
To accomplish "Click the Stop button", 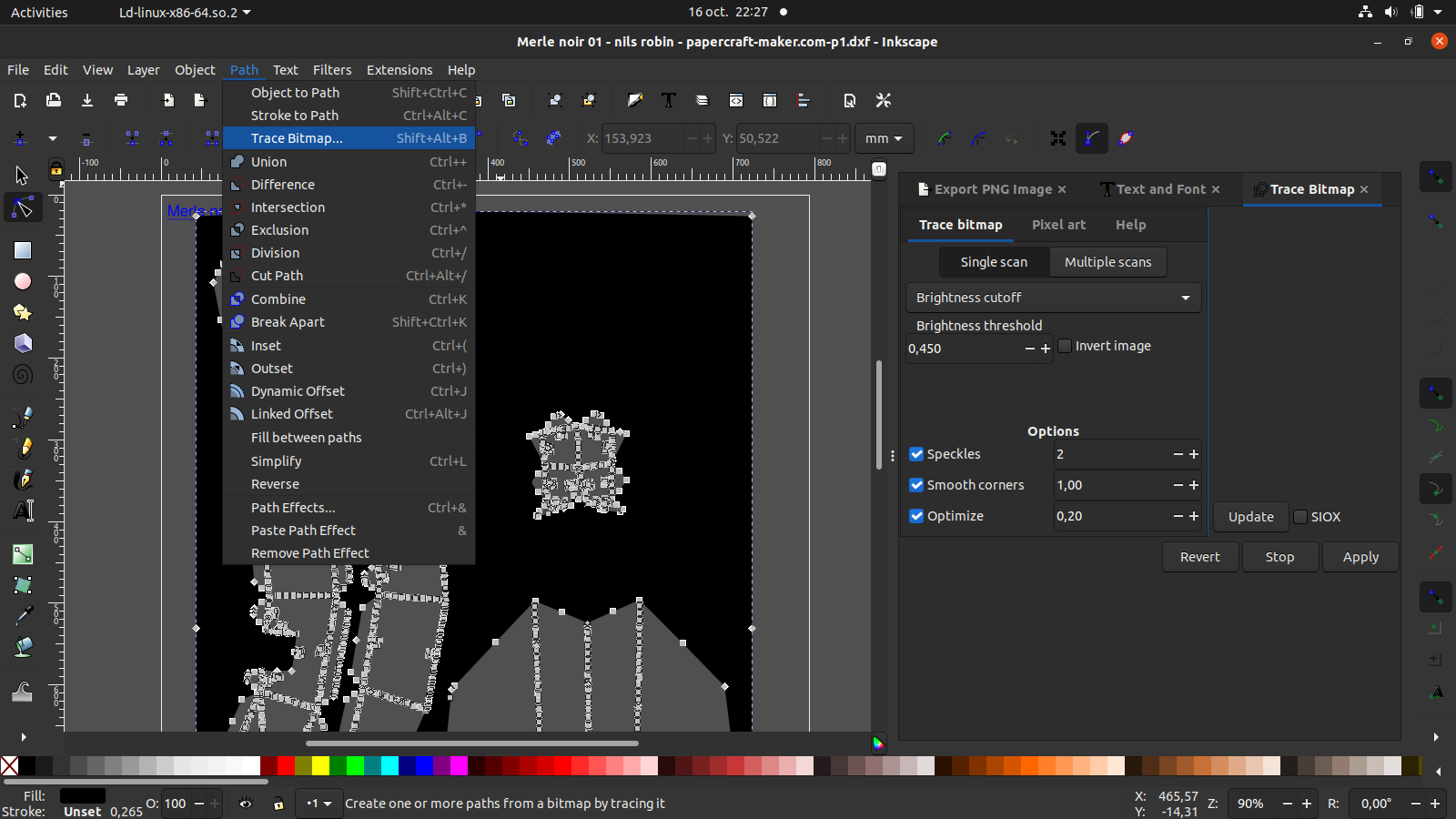I will coord(1279,557).
